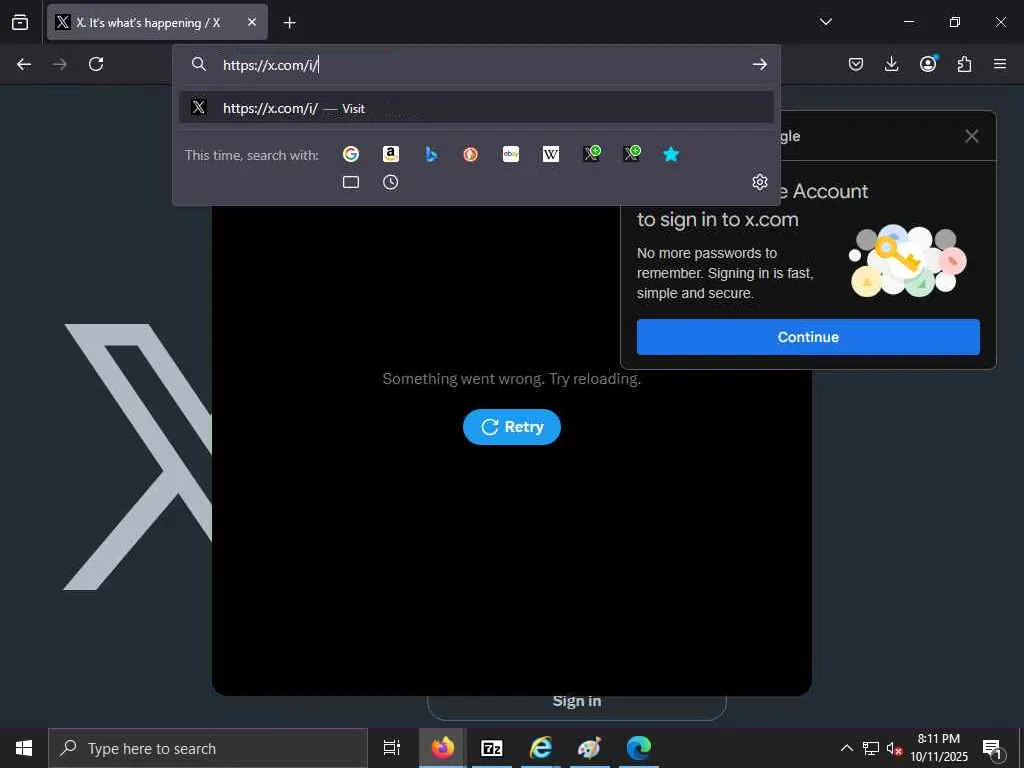Search history with the clock icon
Screen dimensions: 1024x768
coord(391,182)
